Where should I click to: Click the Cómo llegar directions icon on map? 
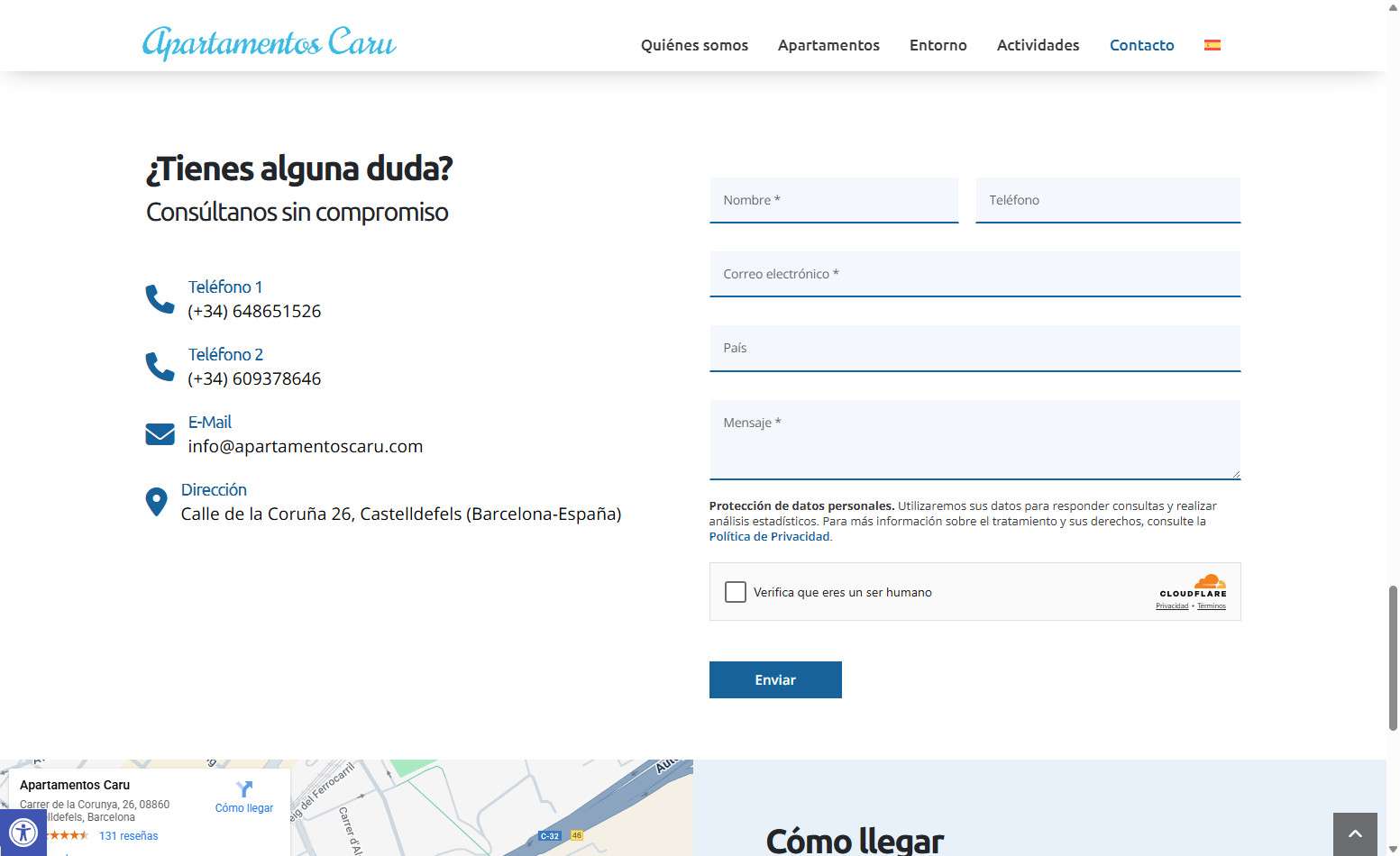pos(243,789)
